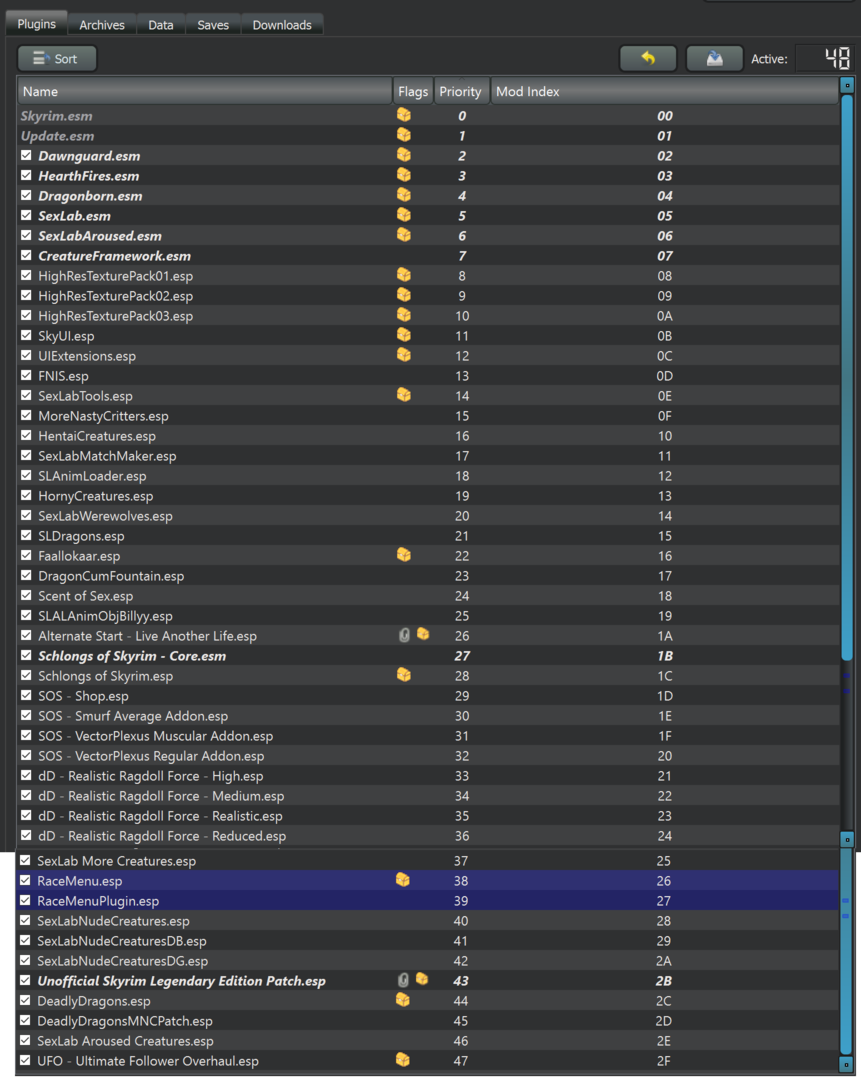This screenshot has height=1080, width=861.
Task: Select the SLDragons.esp plugin row
Action: click(428, 535)
